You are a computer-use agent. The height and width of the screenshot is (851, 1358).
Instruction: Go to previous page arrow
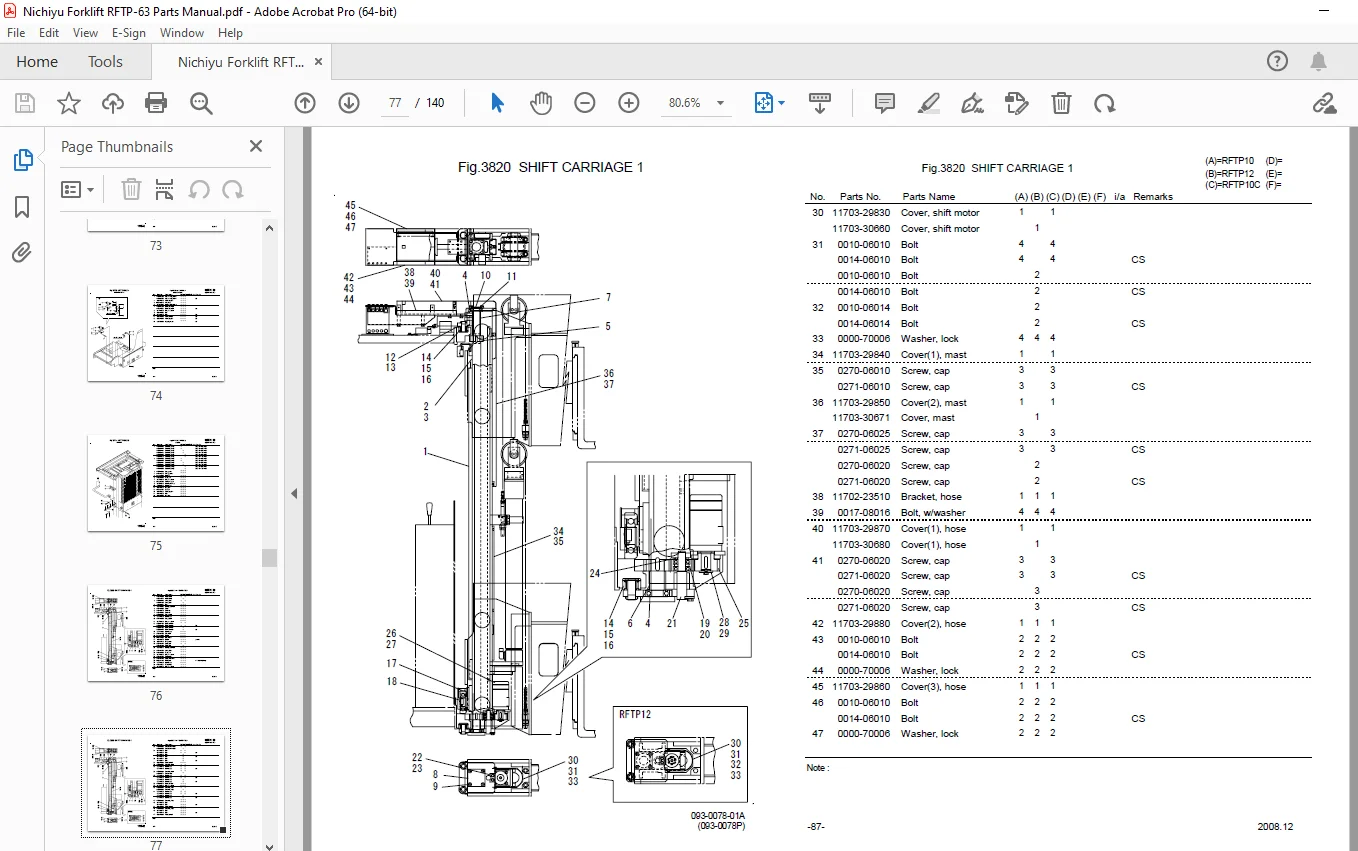coord(305,103)
